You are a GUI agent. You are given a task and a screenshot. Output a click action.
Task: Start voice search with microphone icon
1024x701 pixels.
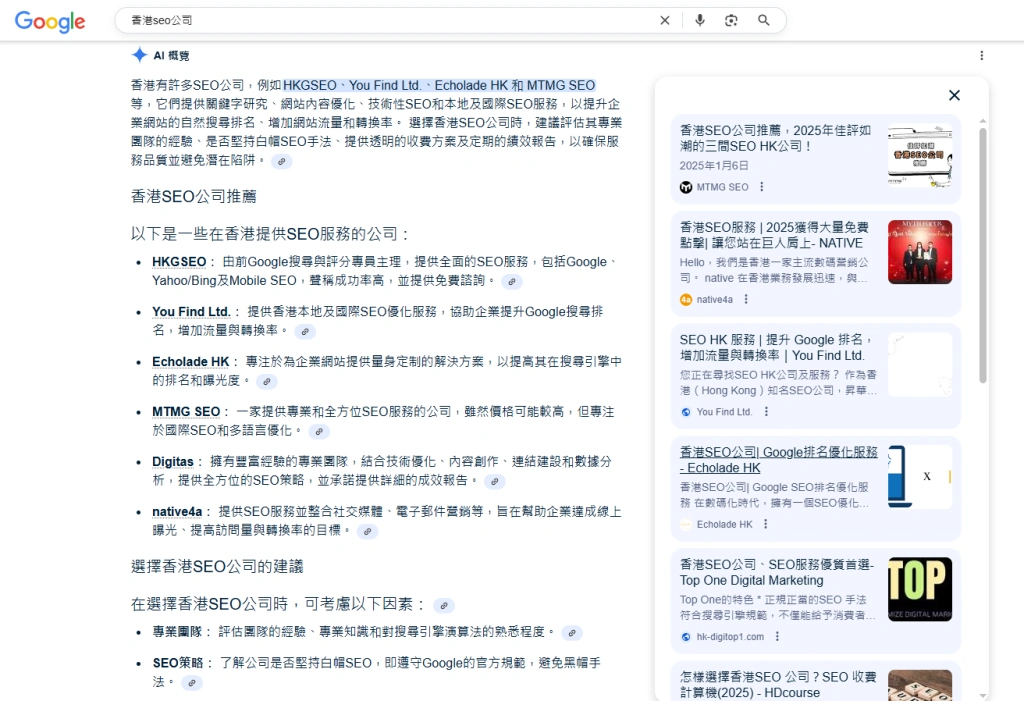[700, 20]
